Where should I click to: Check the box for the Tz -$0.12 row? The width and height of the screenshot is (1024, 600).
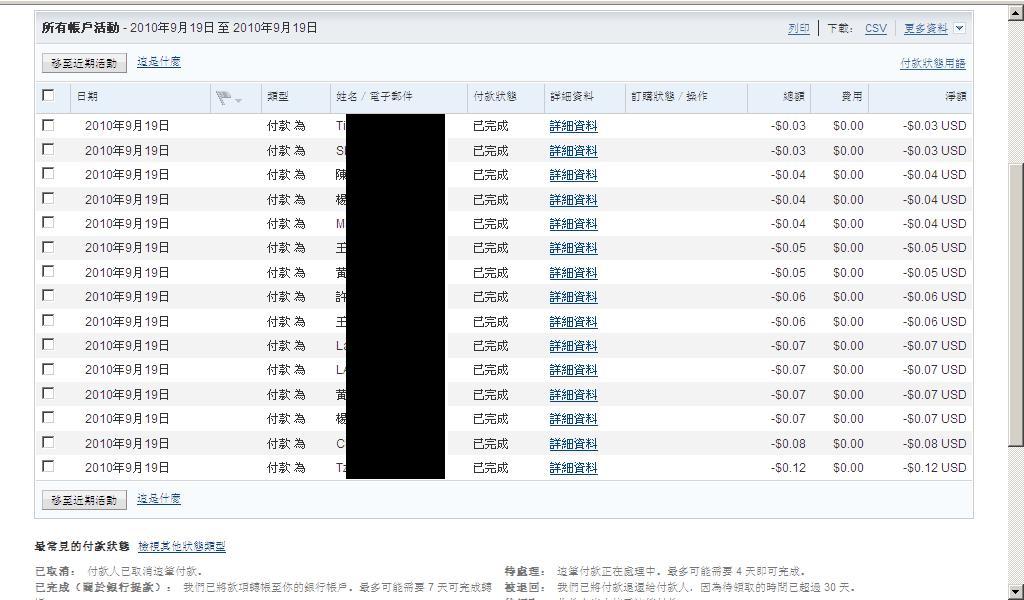coord(48,466)
